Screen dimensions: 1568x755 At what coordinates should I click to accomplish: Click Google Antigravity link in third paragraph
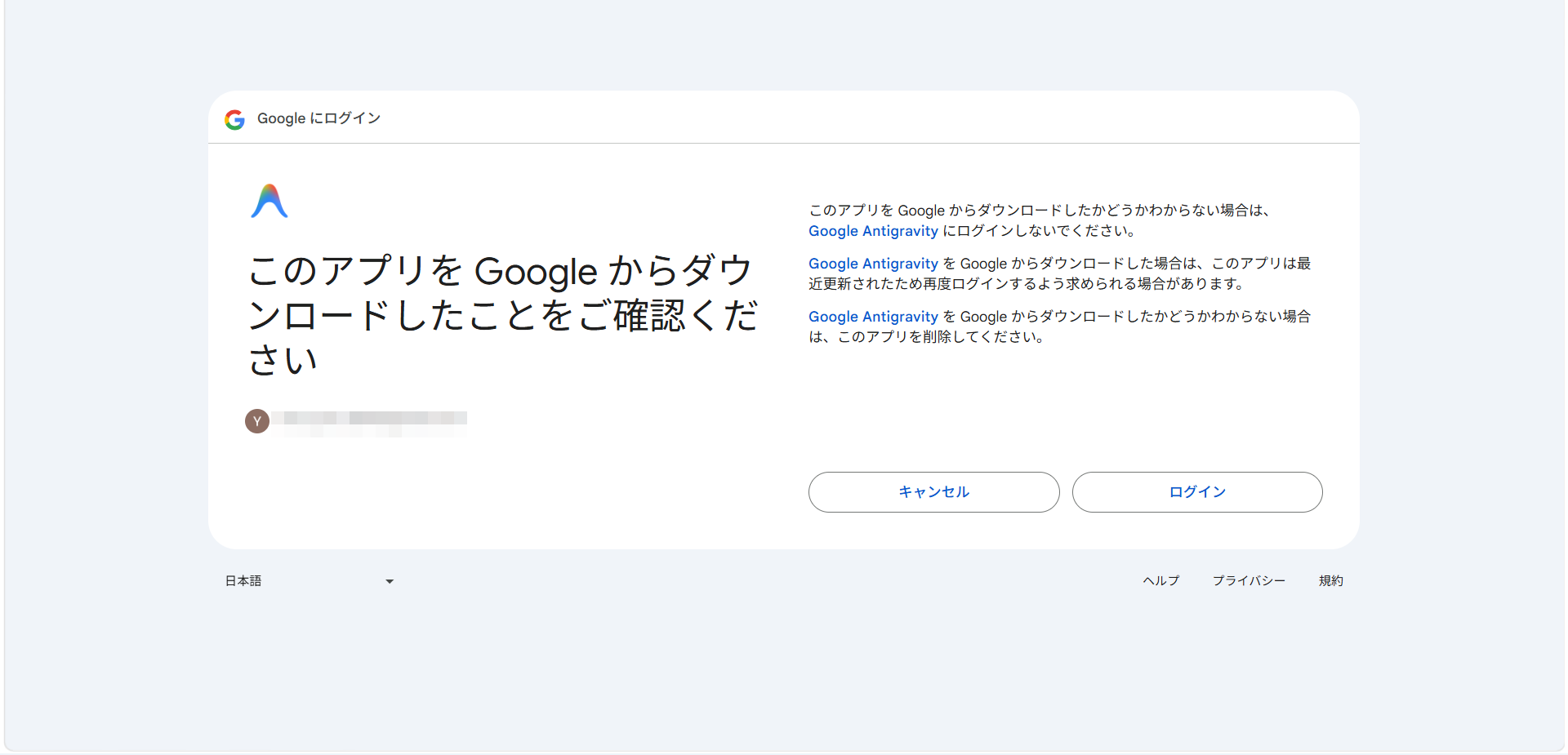(873, 317)
